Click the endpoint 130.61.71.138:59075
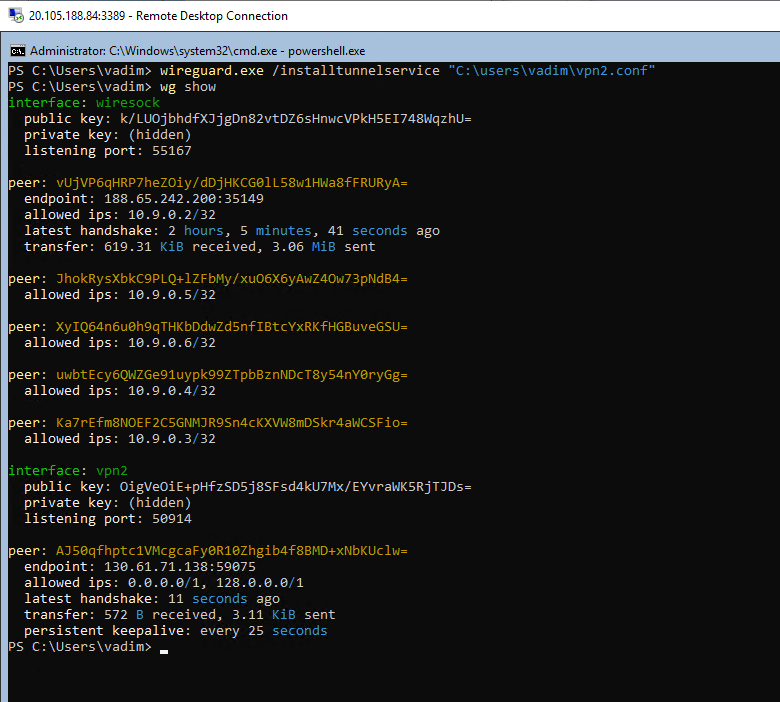780x702 pixels. tap(180, 567)
